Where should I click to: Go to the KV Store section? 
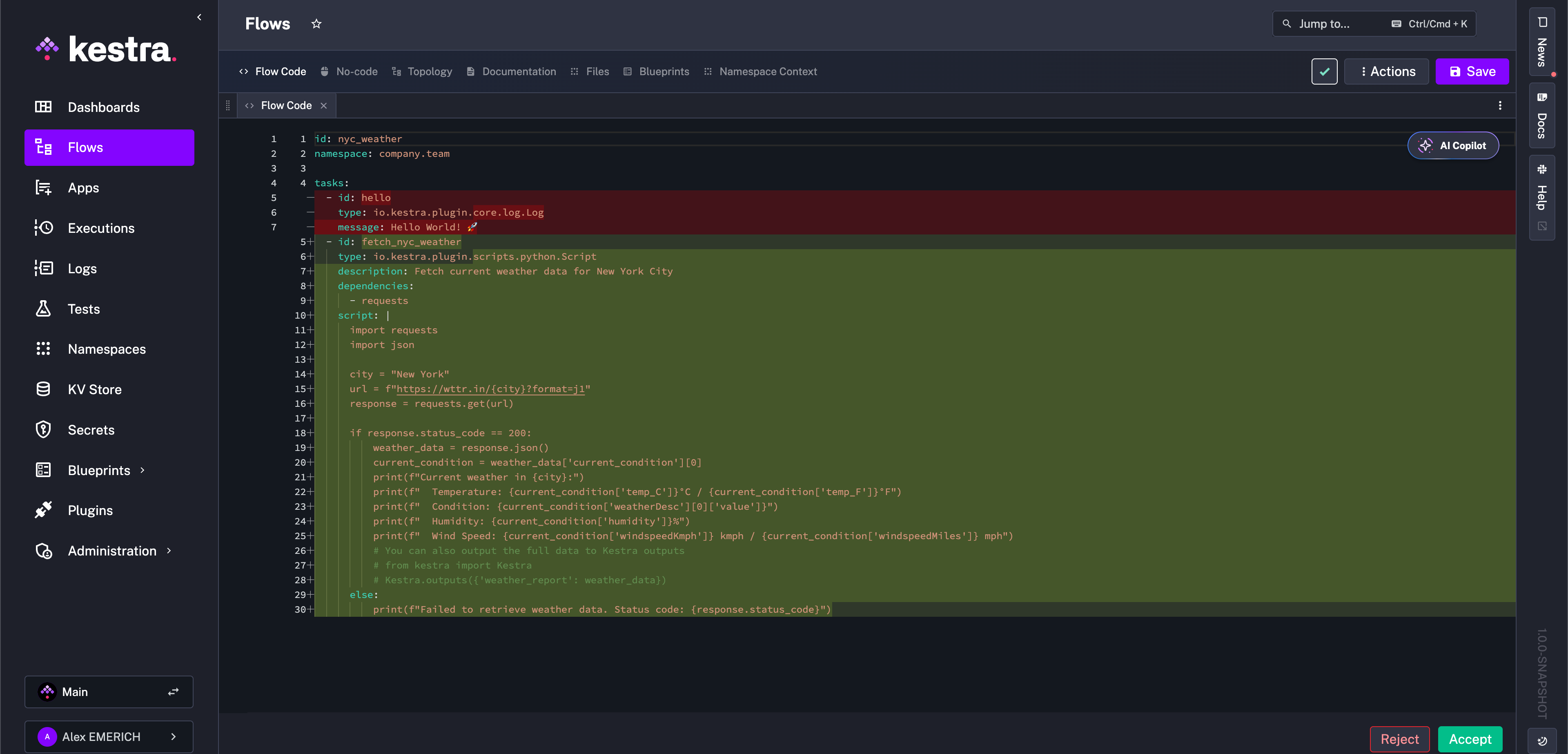[x=94, y=390]
